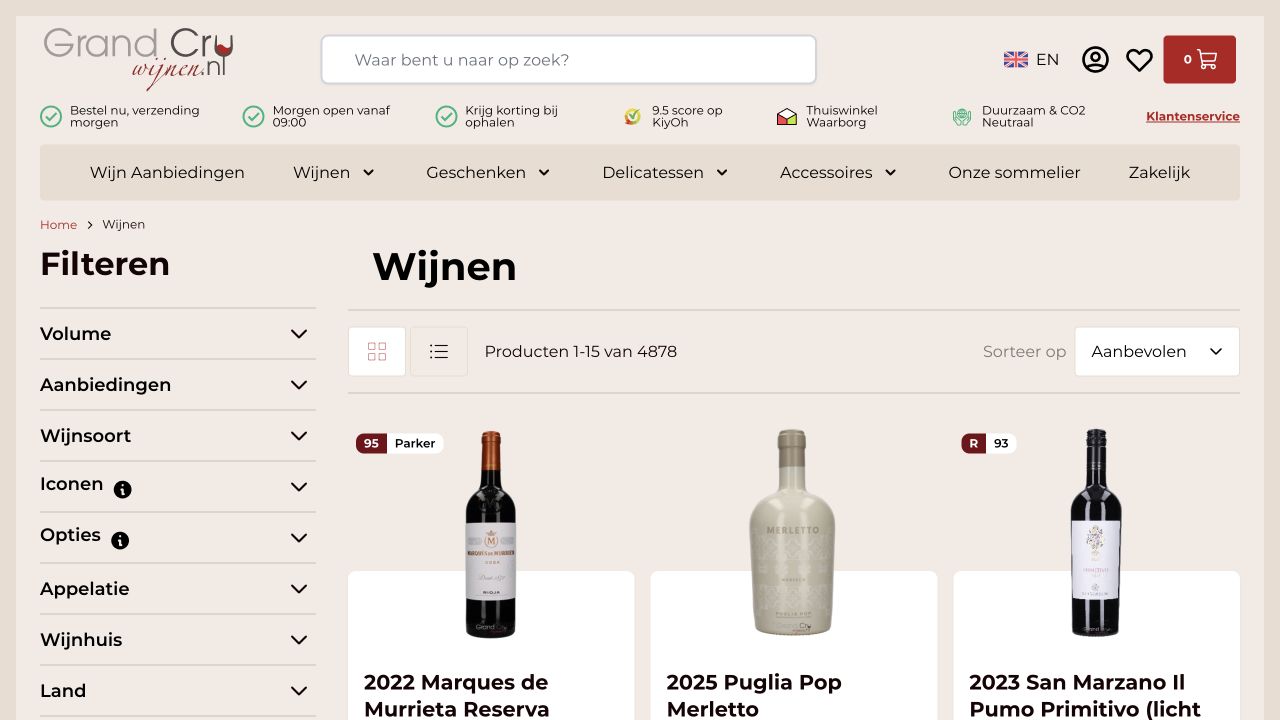Screen dimensions: 1280x720
Task: Click checkmark beside Bestel nu, verzending morgen
Action: 51,117
